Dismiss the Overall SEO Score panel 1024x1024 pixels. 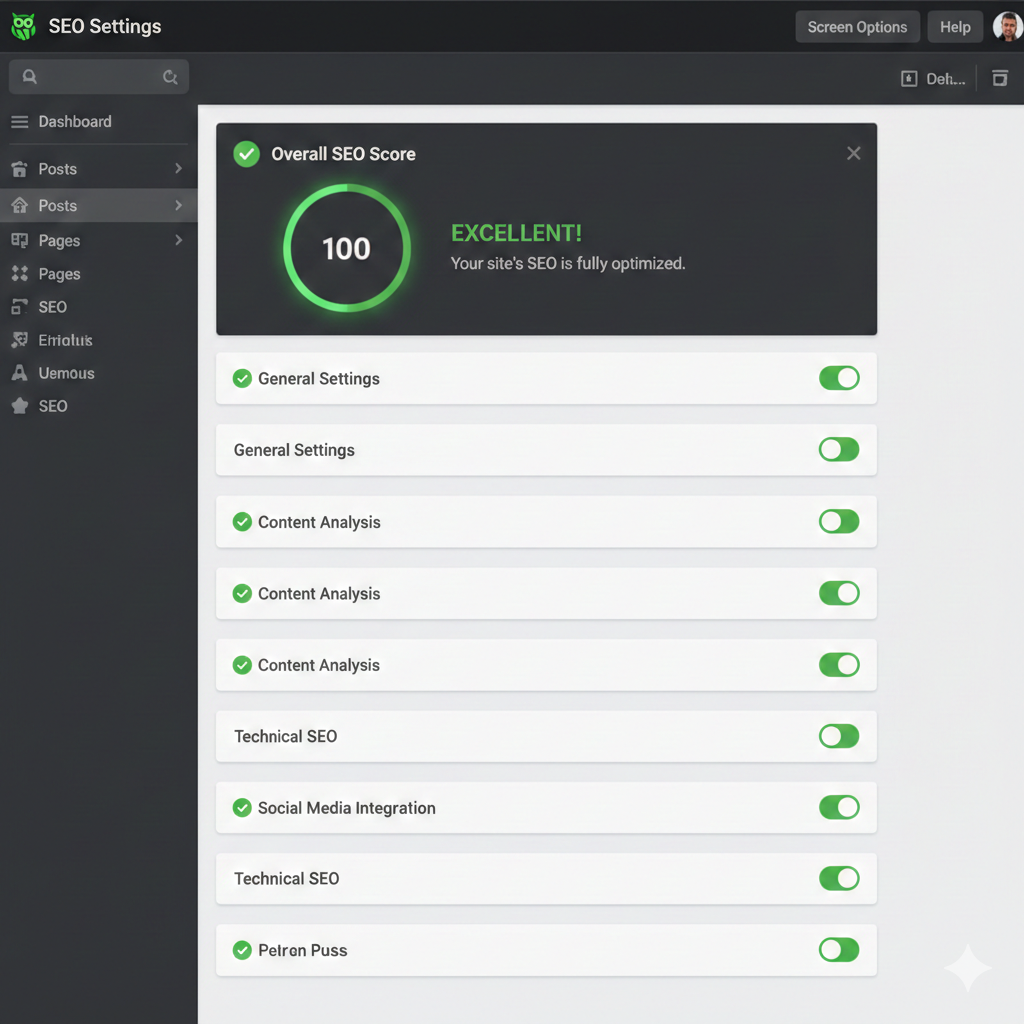[853, 153]
